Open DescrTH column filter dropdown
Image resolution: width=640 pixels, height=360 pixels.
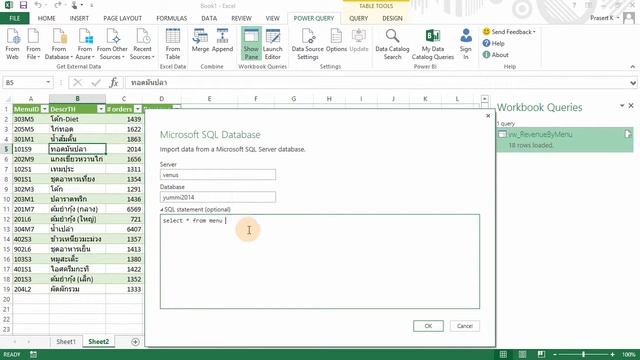[101, 109]
